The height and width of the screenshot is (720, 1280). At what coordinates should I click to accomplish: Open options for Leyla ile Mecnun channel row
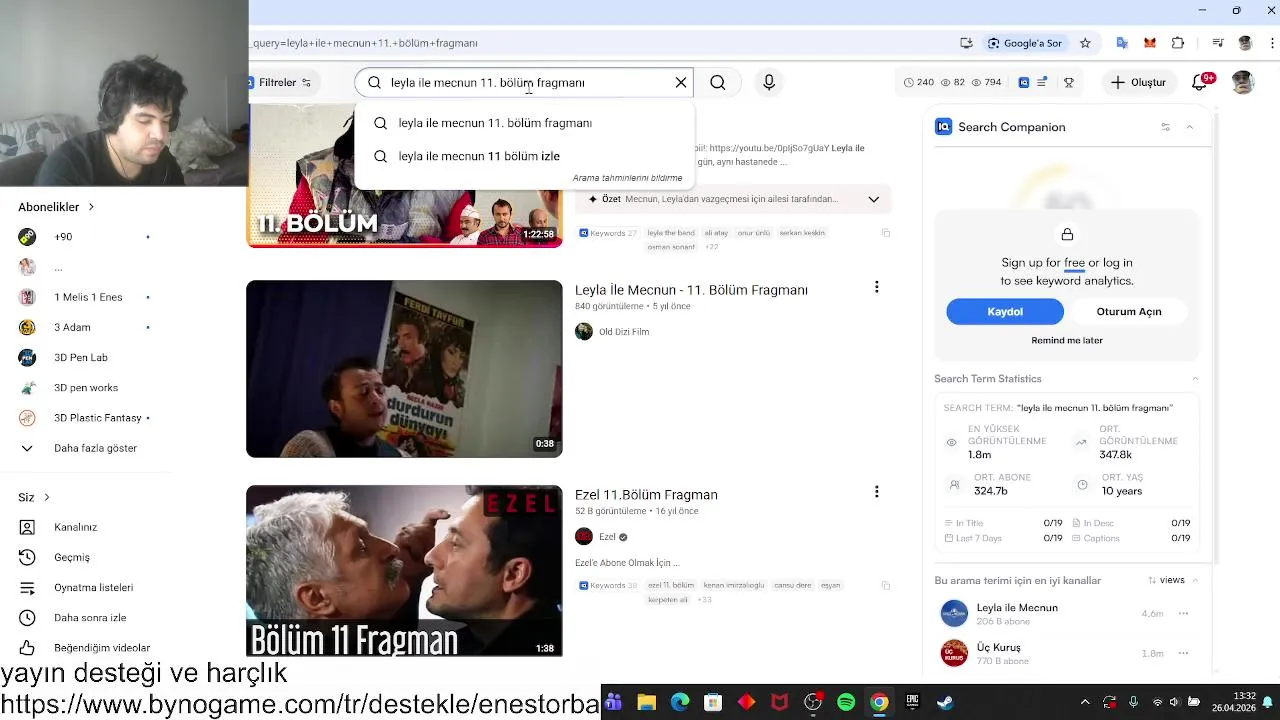click(x=1183, y=613)
